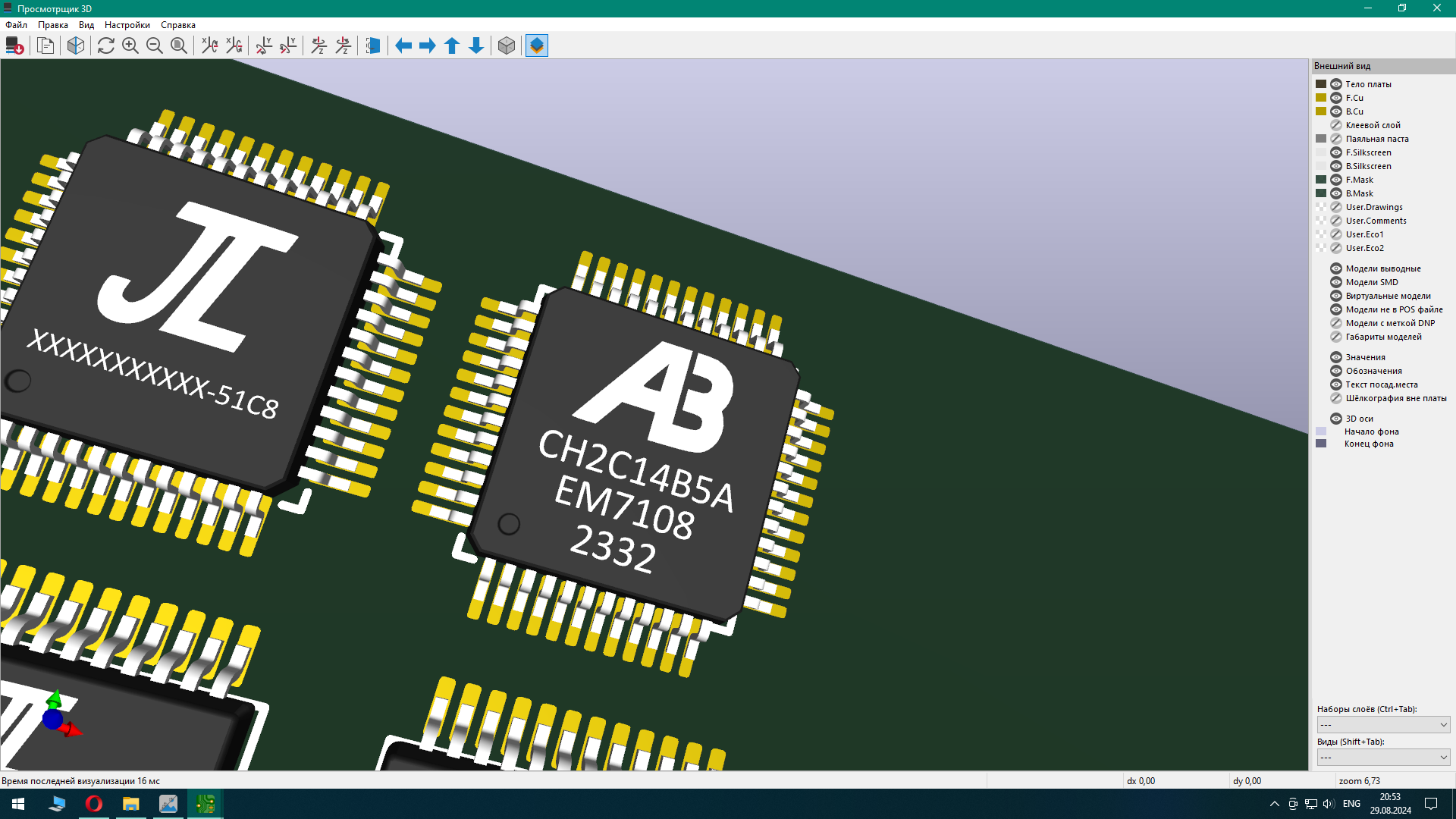
Task: Rotate Y clockwise icon
Action: pyautogui.click(x=264, y=45)
